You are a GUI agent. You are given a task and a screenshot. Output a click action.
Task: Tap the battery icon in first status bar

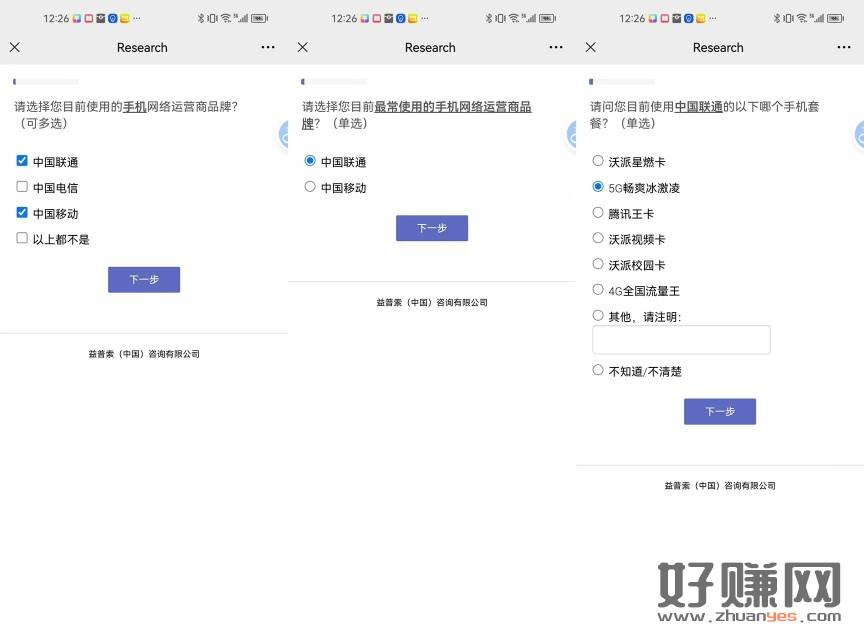click(259, 18)
